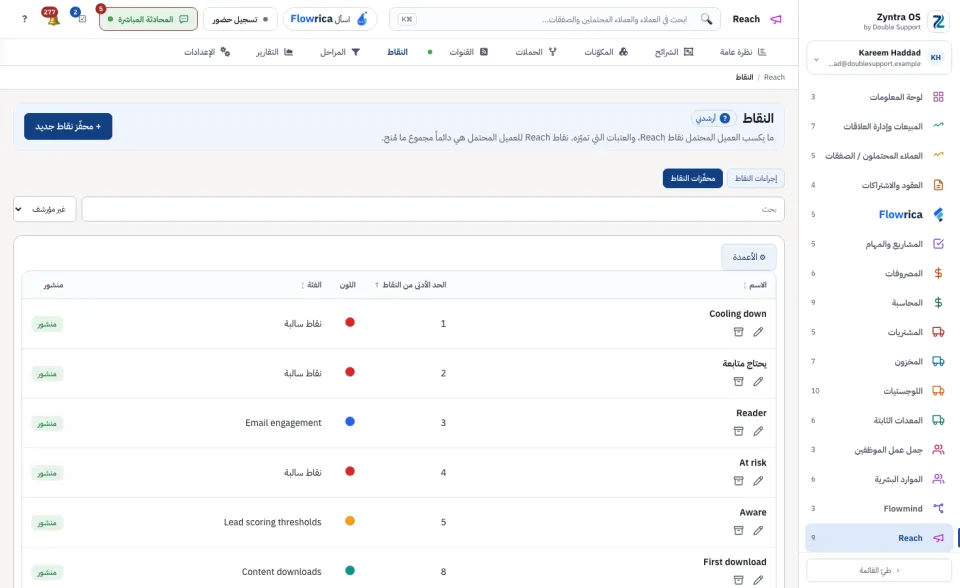Click Lead scoring thresholds category cell
The height and width of the screenshot is (588, 960).
click(272, 522)
